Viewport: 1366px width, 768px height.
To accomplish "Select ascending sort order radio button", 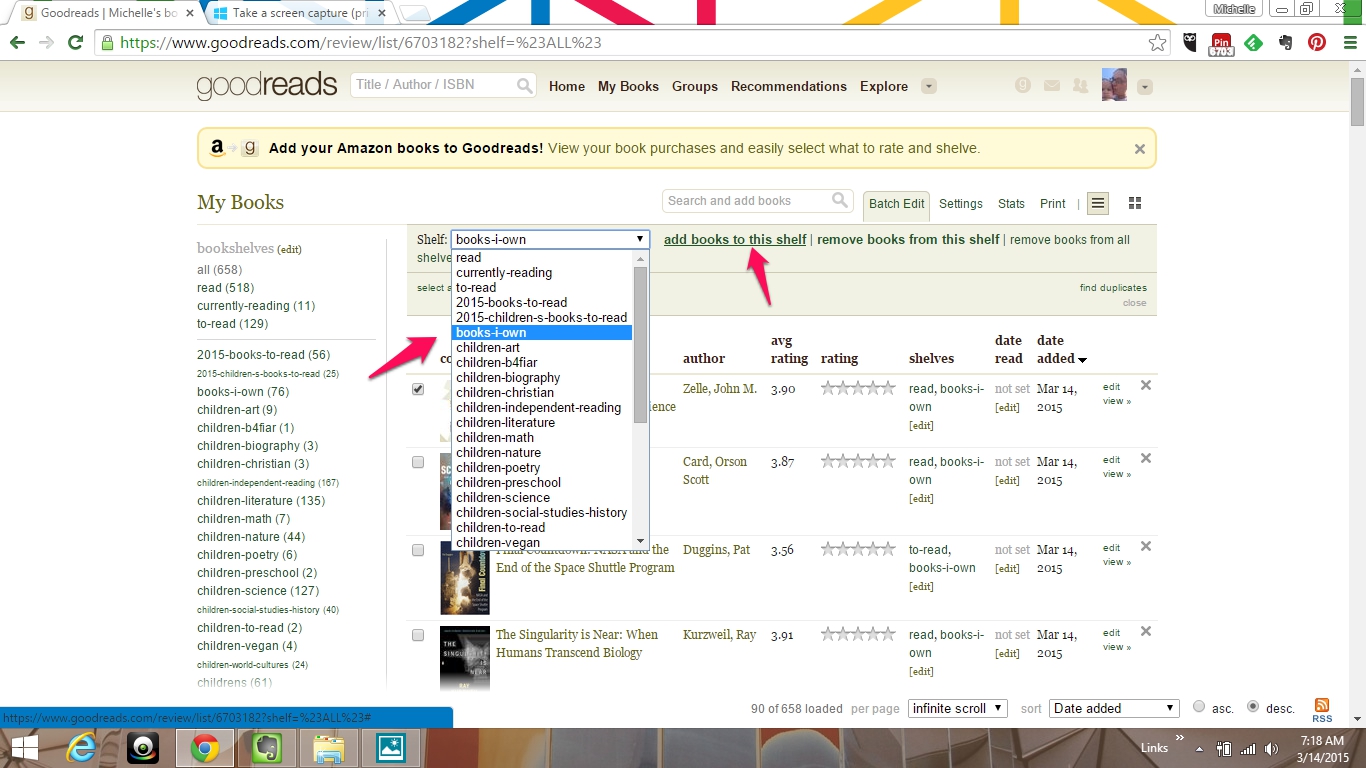I will pos(1199,707).
